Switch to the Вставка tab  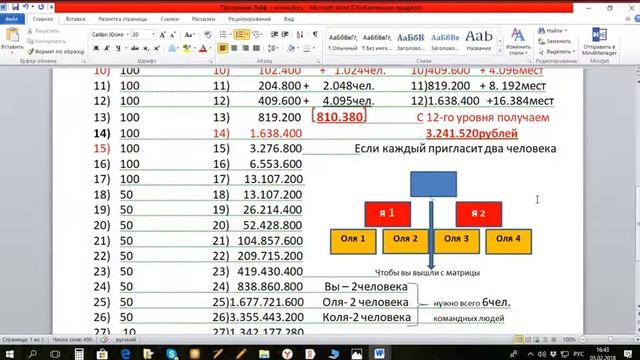click(x=76, y=19)
